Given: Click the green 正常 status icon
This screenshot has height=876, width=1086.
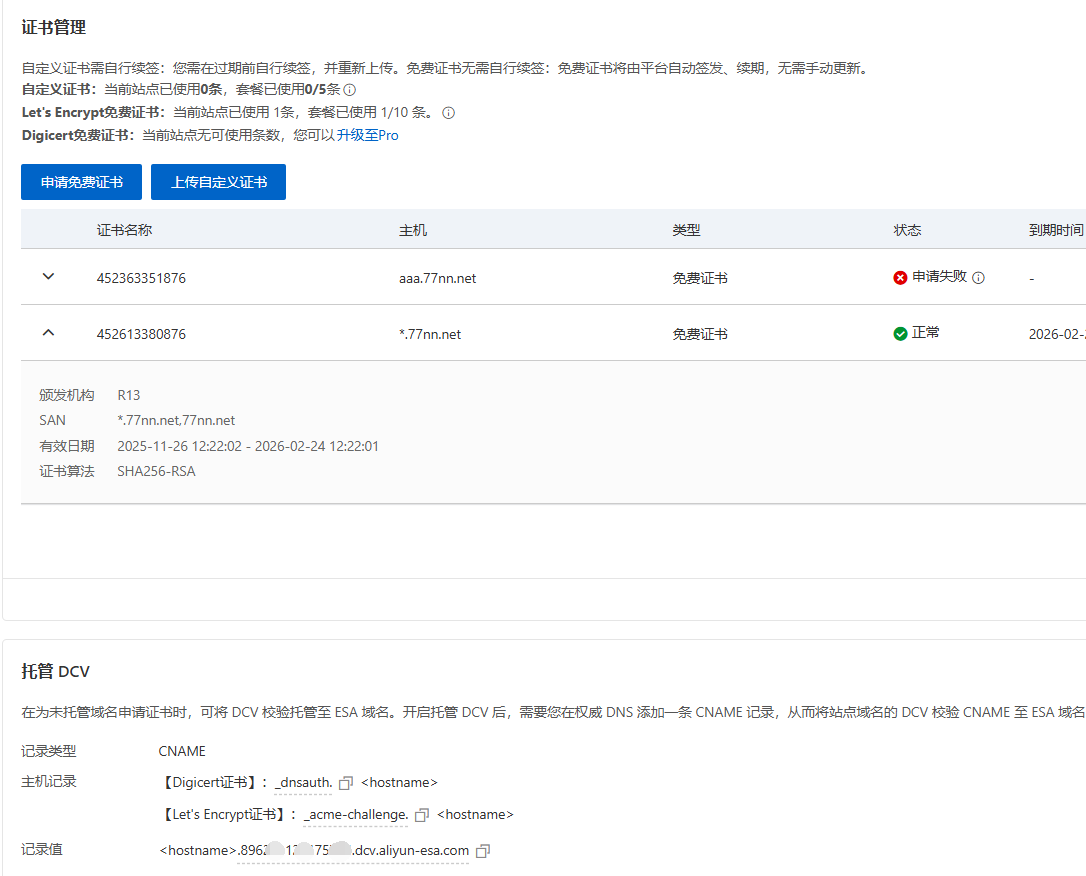Looking at the screenshot, I should click(900, 333).
